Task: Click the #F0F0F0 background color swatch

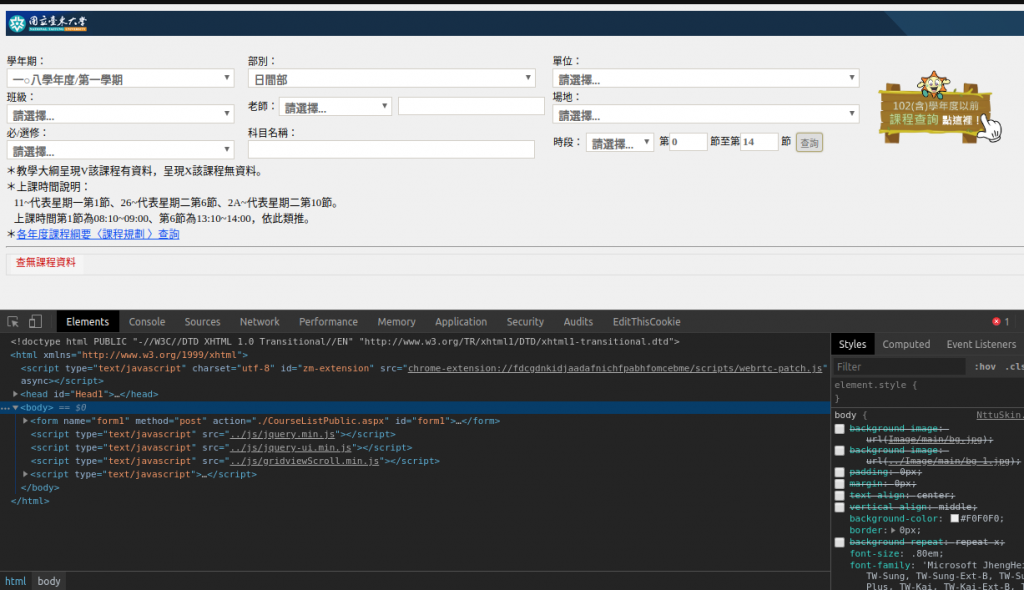Action: pos(954,519)
